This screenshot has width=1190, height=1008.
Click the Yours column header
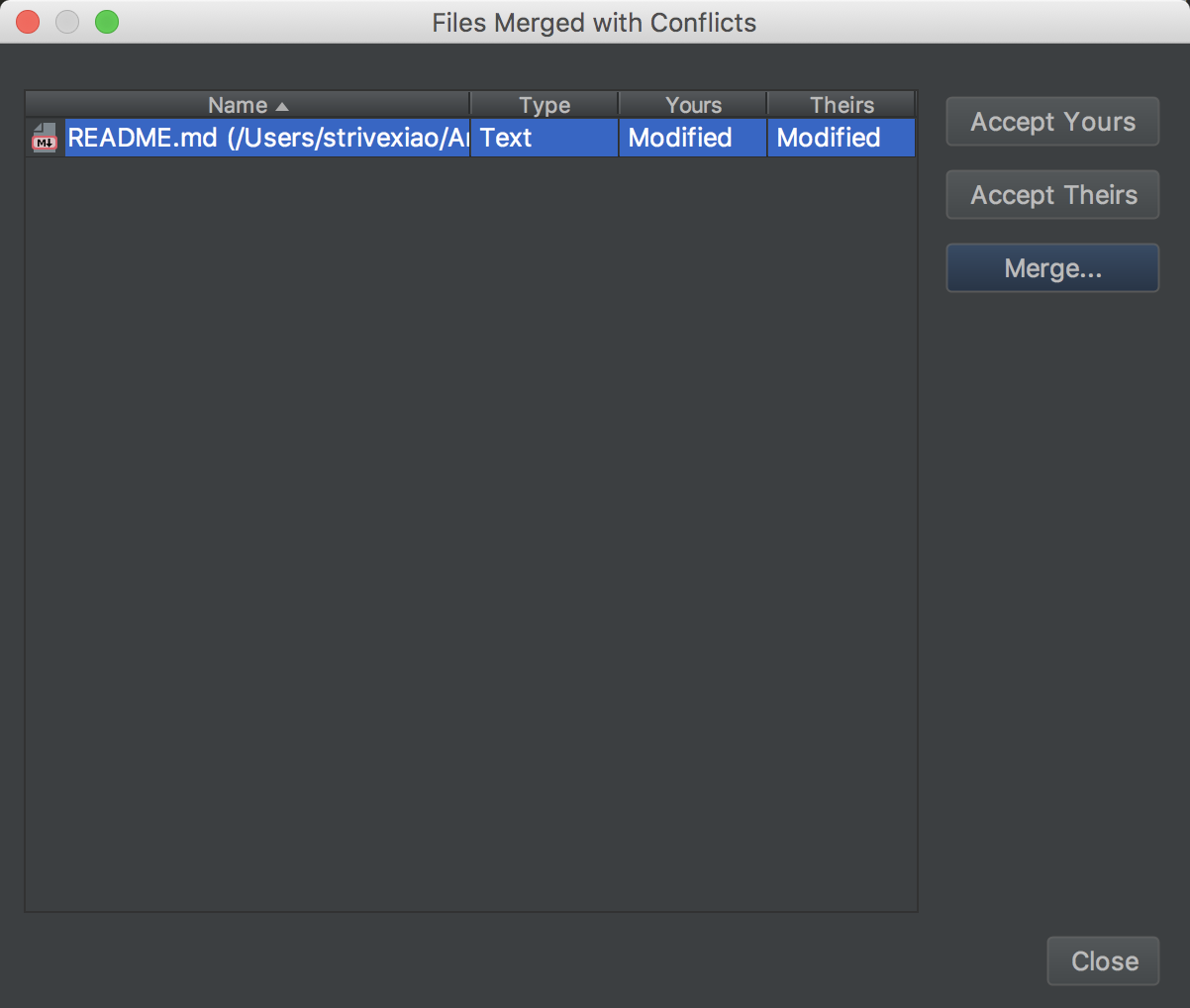[x=693, y=105]
